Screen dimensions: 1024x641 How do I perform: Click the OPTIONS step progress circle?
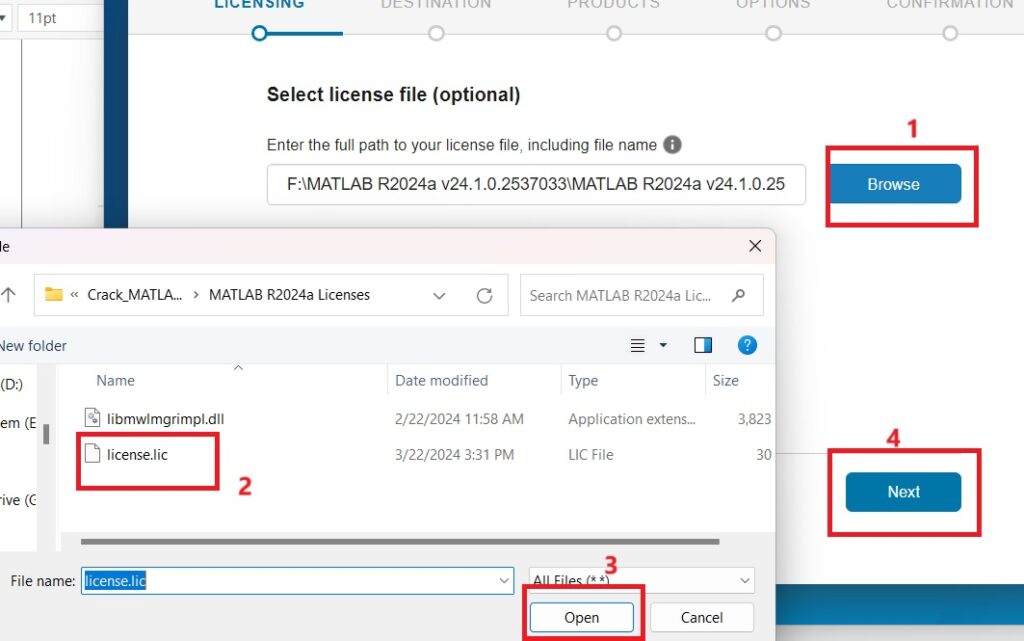(x=773, y=33)
